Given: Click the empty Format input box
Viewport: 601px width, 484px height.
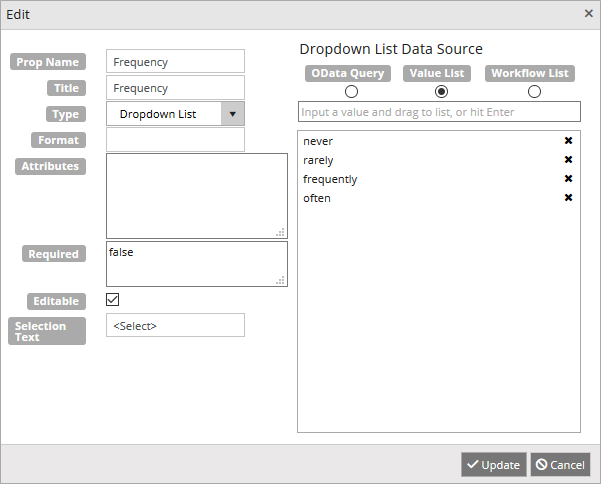Looking at the screenshot, I should pos(175,140).
